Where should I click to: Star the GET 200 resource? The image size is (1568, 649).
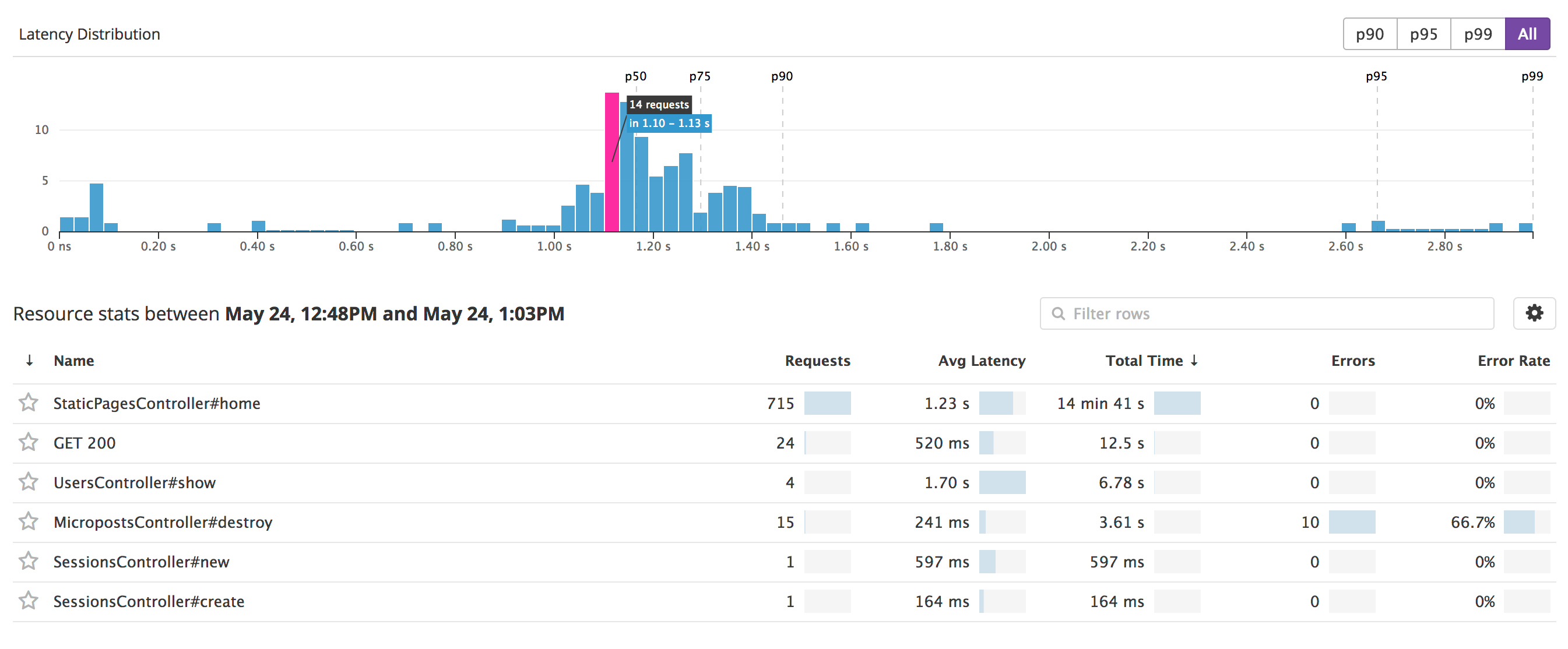tap(28, 442)
